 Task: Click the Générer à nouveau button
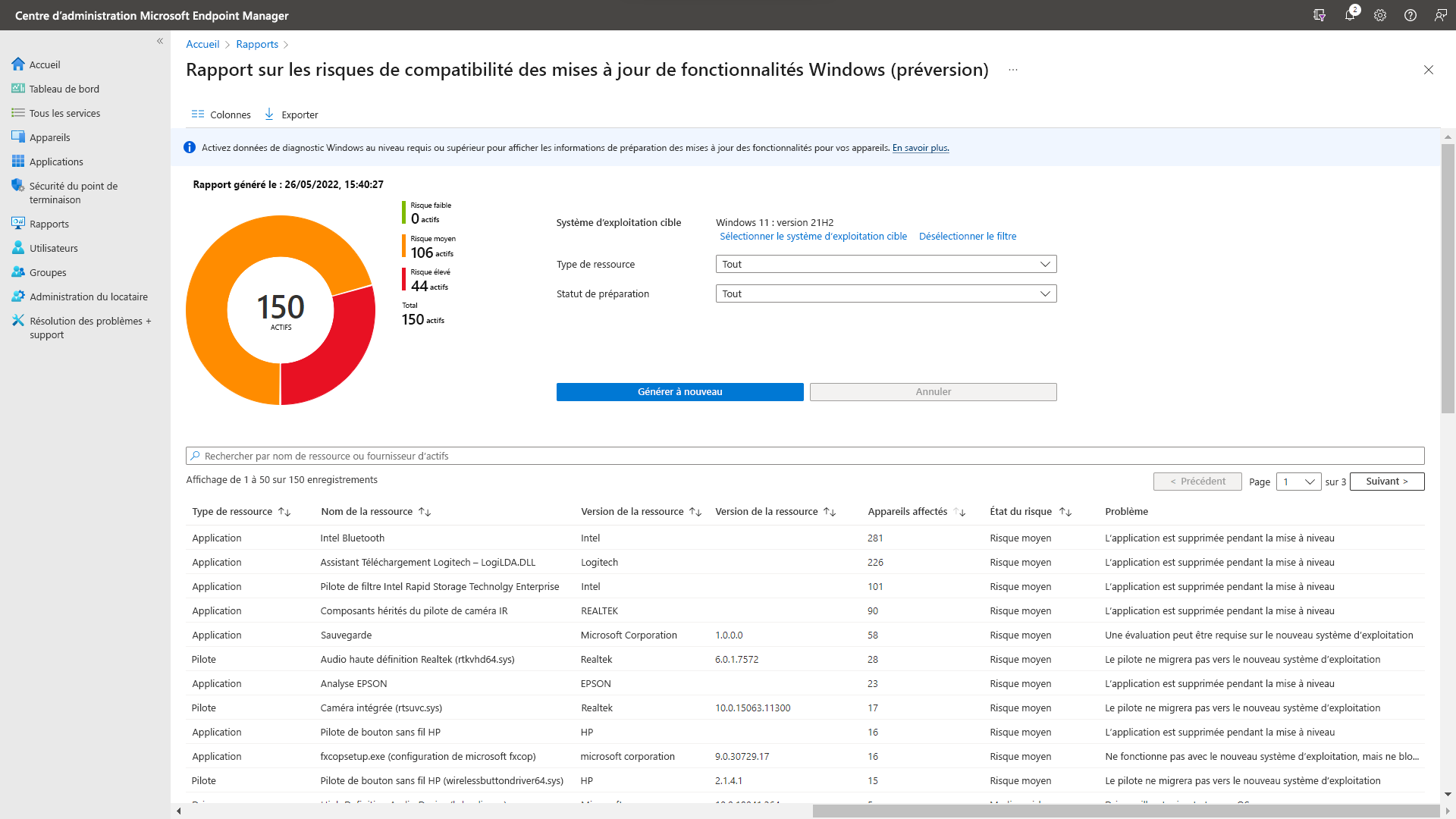680,392
